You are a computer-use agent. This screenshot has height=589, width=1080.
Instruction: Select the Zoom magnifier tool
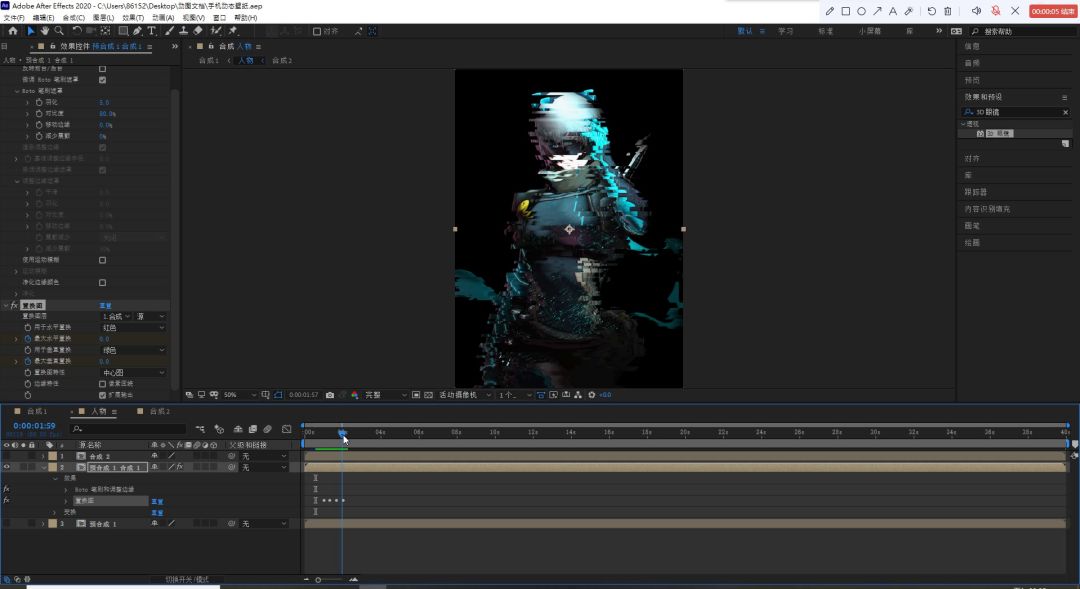point(59,31)
